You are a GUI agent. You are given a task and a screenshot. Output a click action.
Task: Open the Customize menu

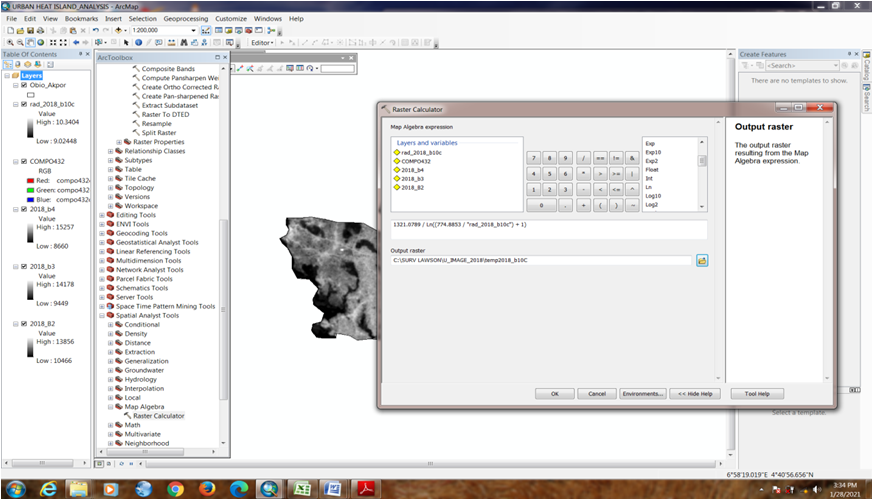click(x=231, y=18)
